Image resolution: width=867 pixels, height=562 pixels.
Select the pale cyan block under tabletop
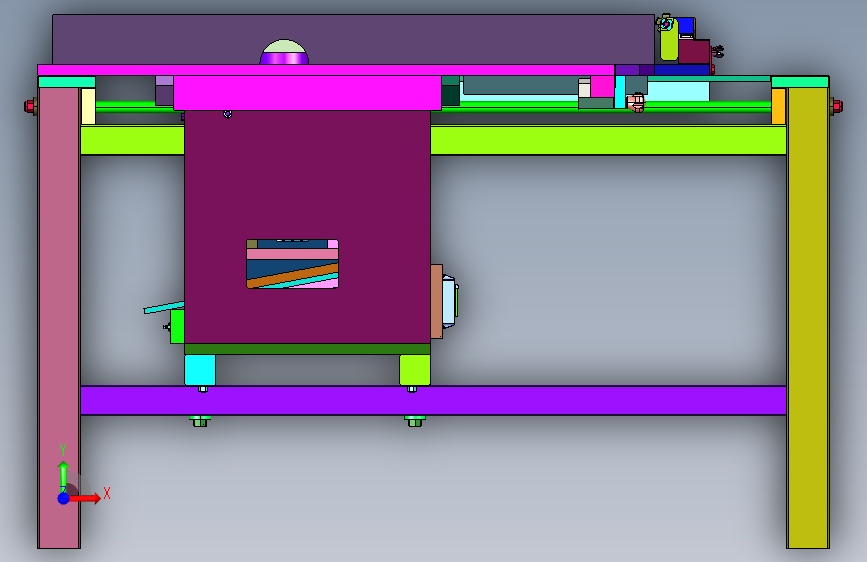[x=678, y=91]
